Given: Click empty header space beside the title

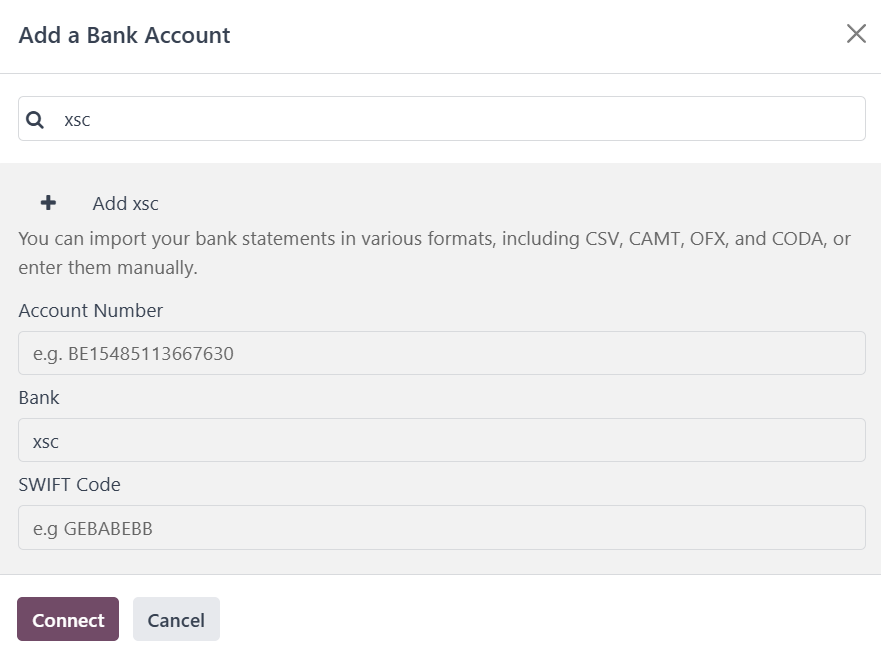Looking at the screenshot, I should click(540, 35).
